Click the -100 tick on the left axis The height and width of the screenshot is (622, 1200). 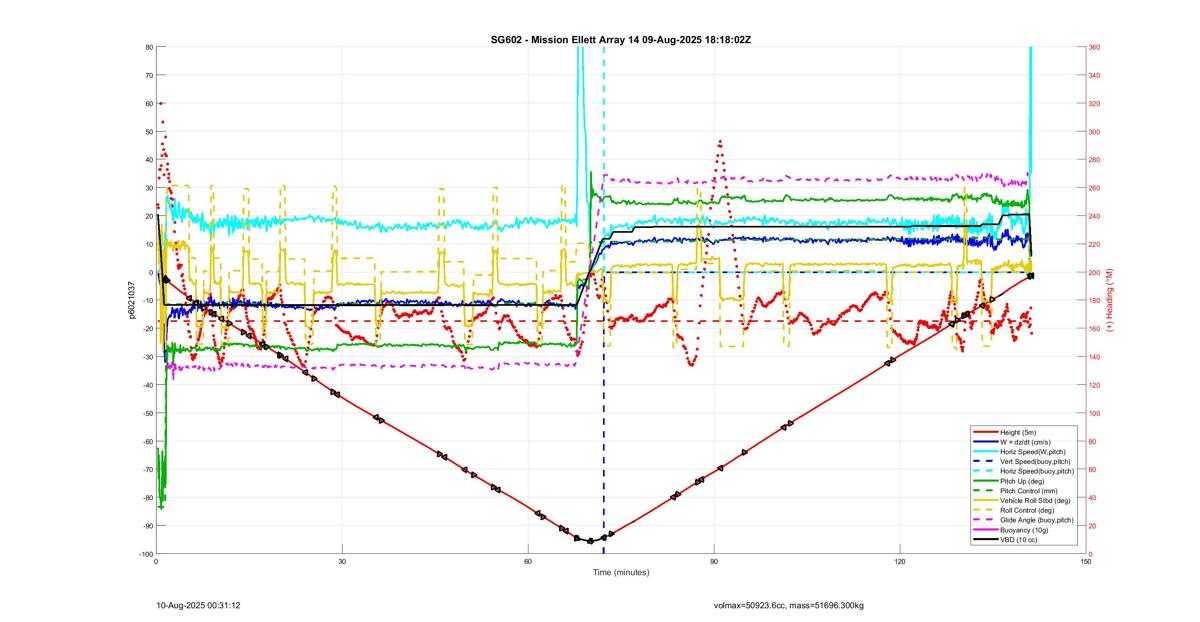(145, 554)
